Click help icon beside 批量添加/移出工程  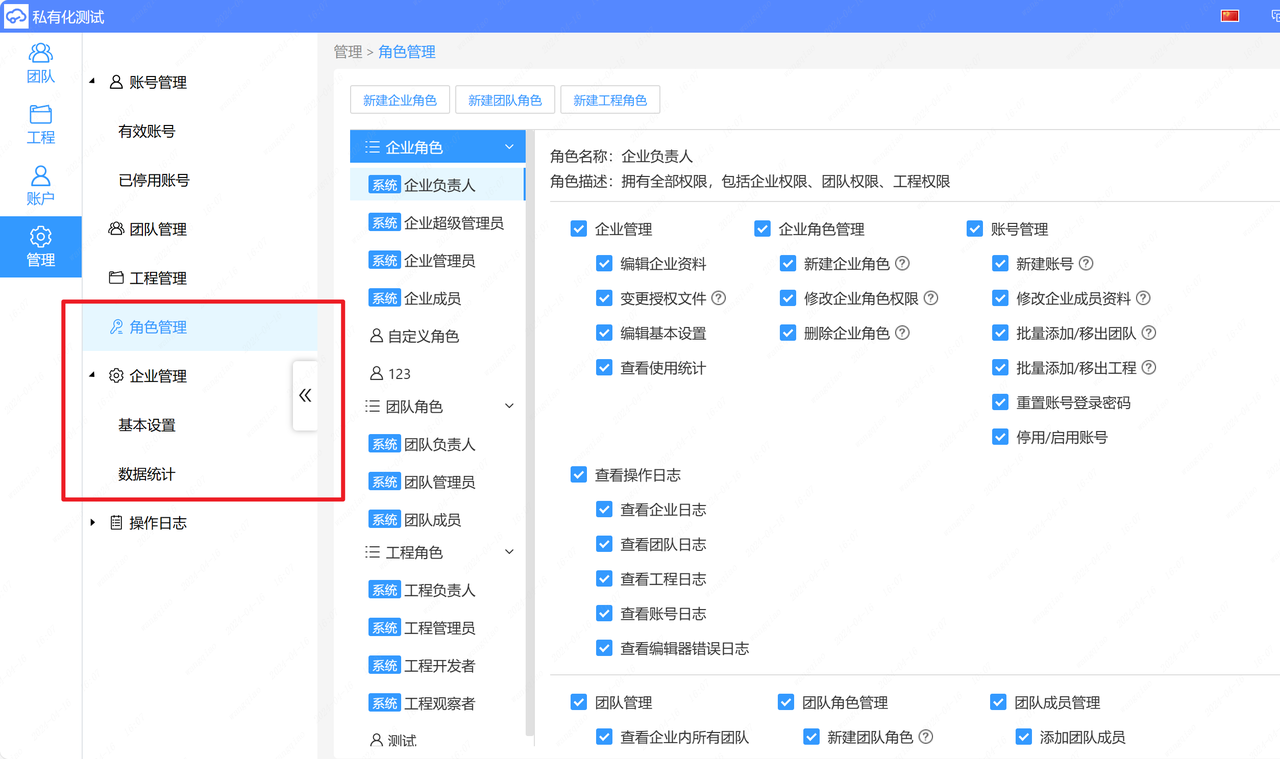point(1149,368)
